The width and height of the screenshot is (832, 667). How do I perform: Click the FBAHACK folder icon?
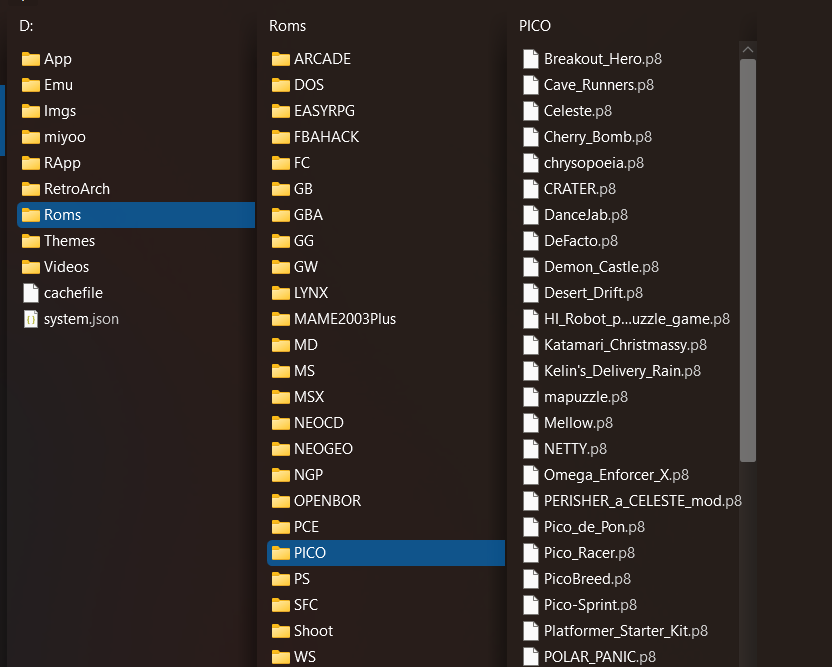(281, 137)
